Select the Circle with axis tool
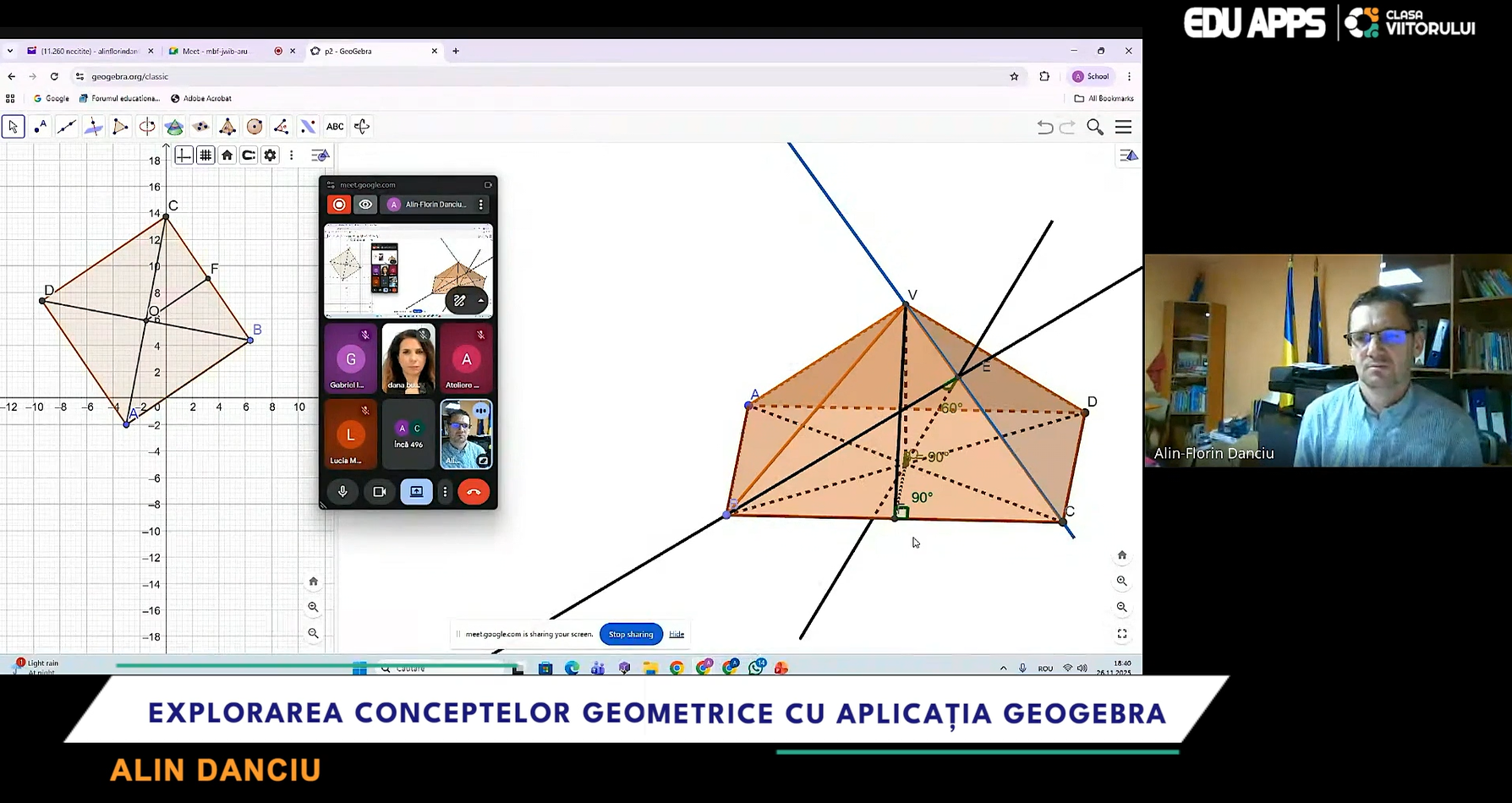Viewport: 1512px width, 803px height. point(147,127)
